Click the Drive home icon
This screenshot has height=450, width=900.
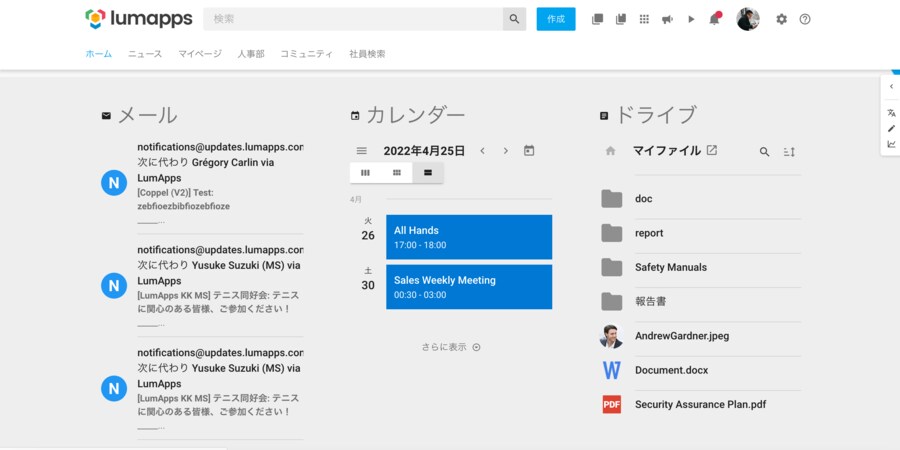click(610, 151)
